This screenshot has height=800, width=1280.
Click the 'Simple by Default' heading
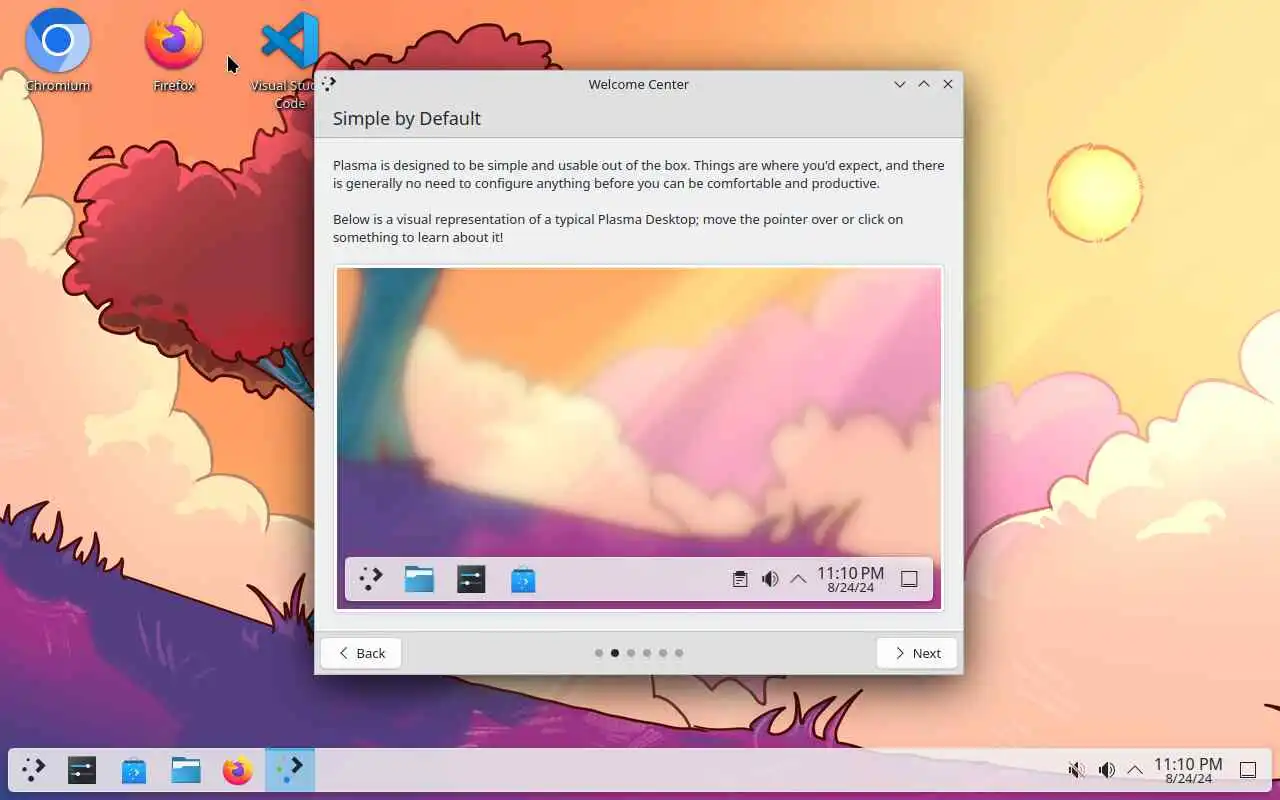407,118
